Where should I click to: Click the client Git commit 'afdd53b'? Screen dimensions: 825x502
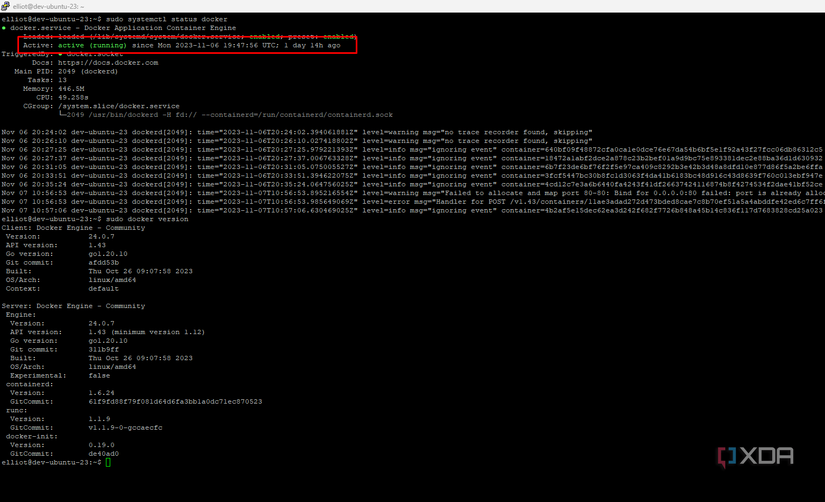pyautogui.click(x=104, y=263)
